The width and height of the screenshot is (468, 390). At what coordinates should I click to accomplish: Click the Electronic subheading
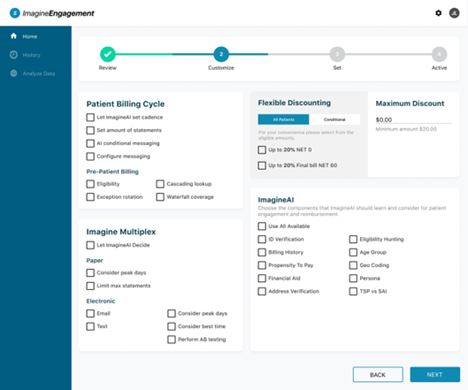tap(101, 301)
